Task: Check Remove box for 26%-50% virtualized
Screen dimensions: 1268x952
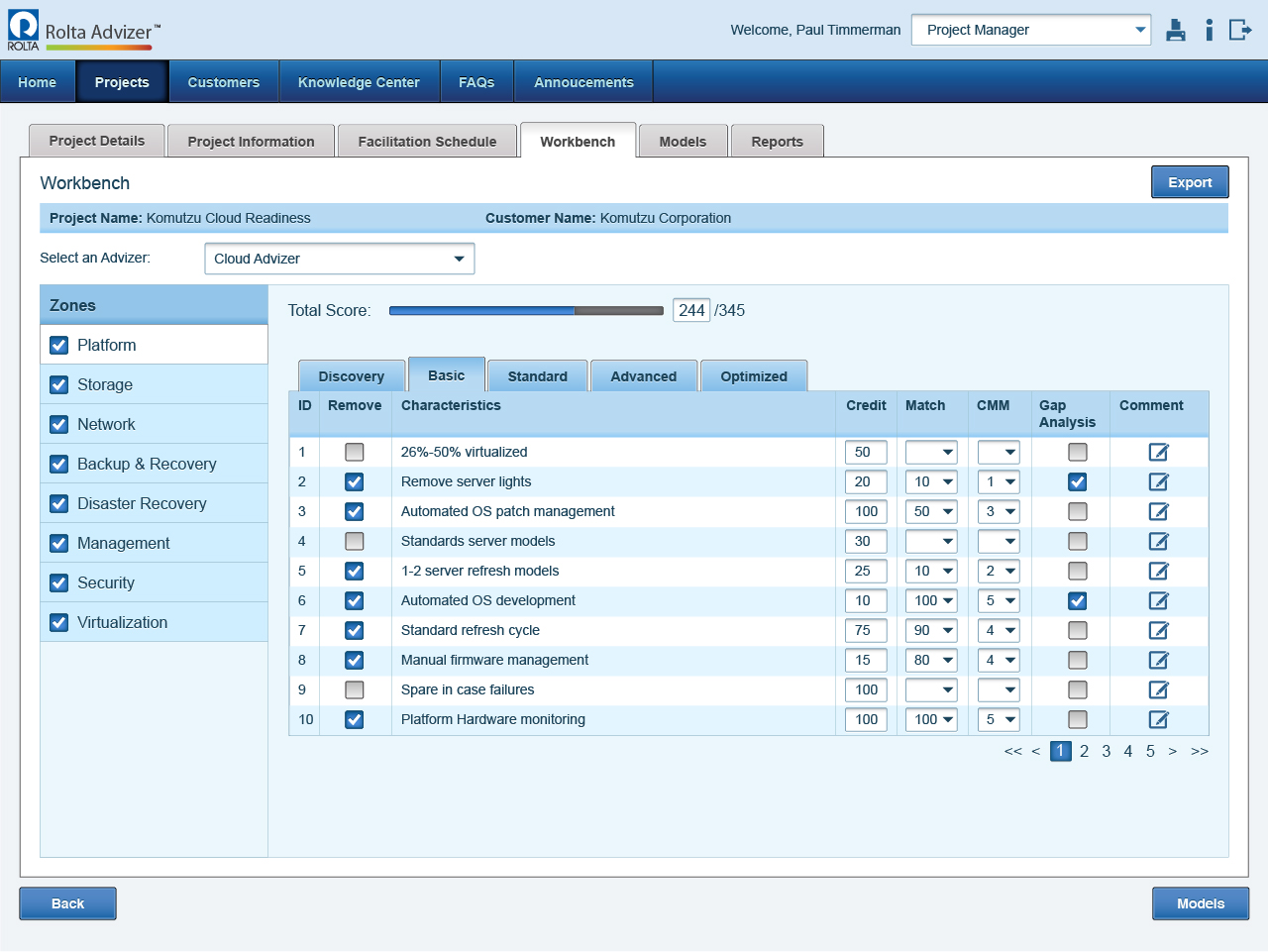Action: pyautogui.click(x=354, y=453)
